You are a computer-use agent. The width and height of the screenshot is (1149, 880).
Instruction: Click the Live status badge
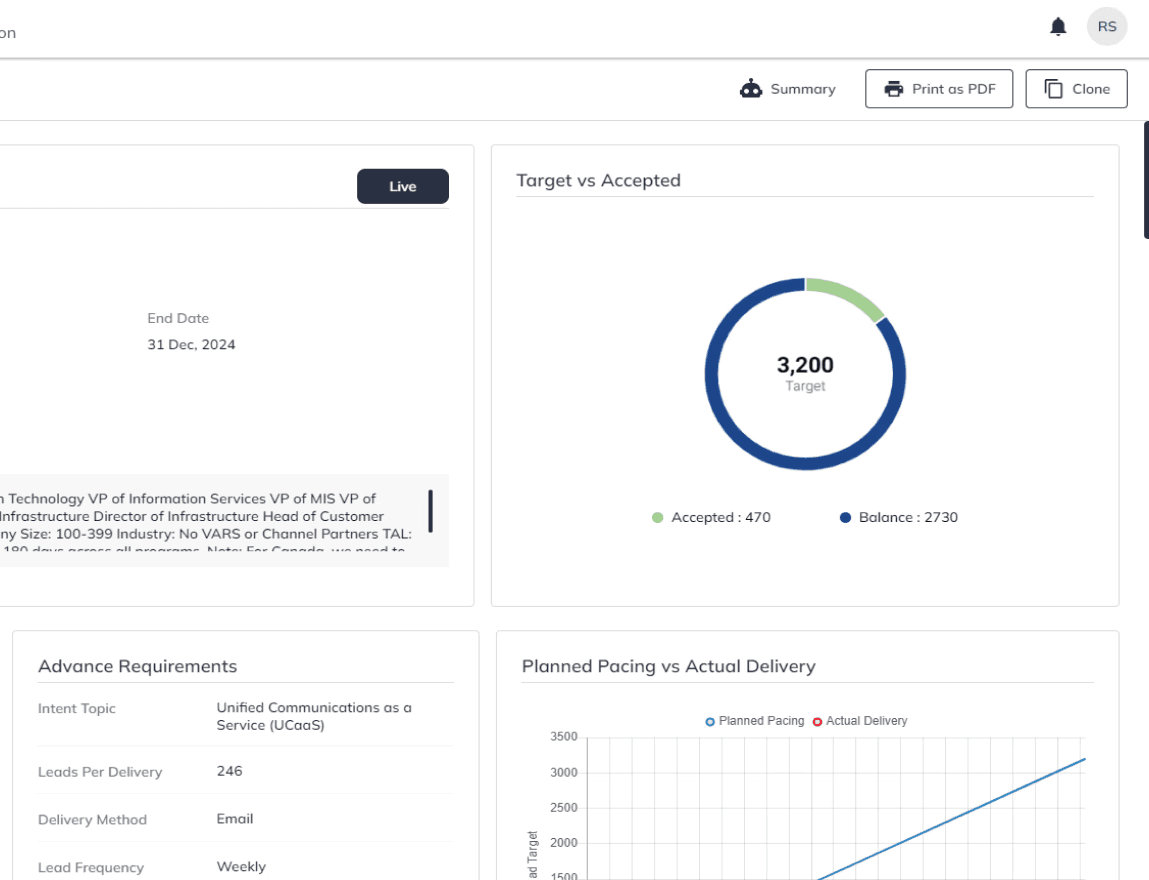[402, 186]
